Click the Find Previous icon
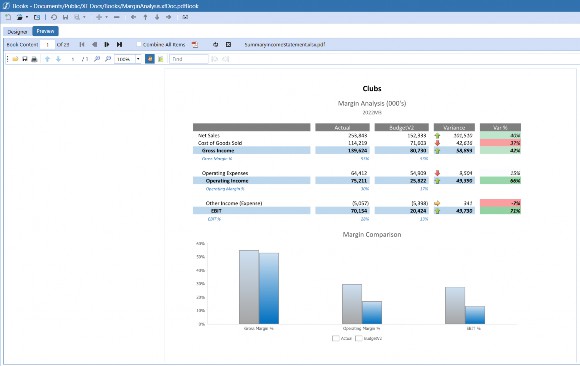580x366 pixels. pyautogui.click(x=215, y=59)
